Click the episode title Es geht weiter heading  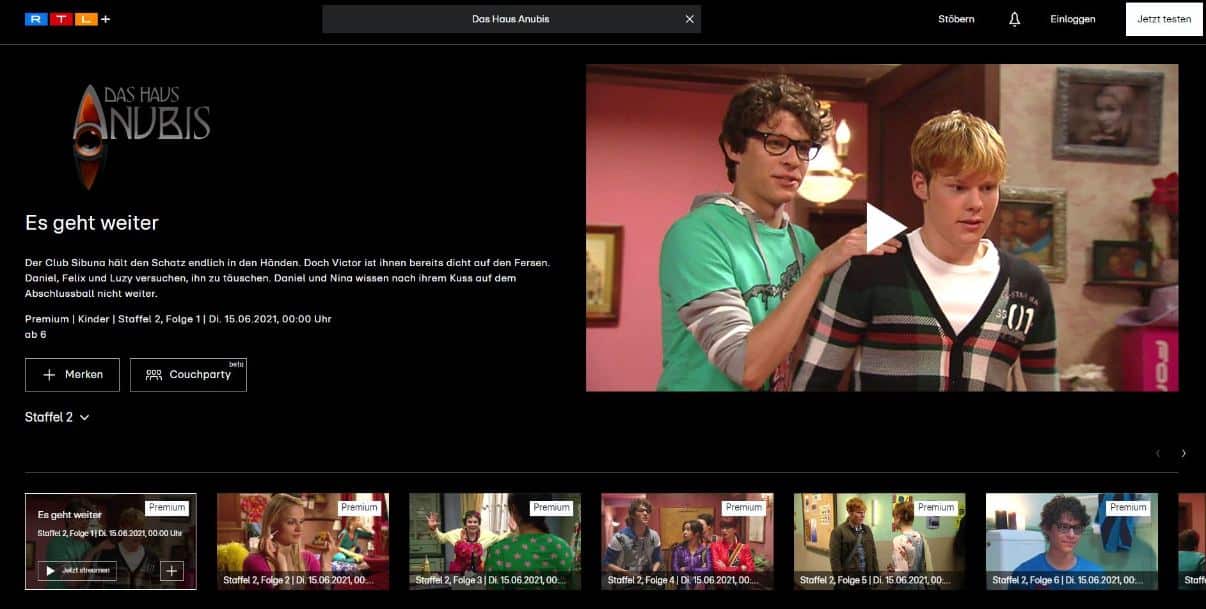point(92,223)
